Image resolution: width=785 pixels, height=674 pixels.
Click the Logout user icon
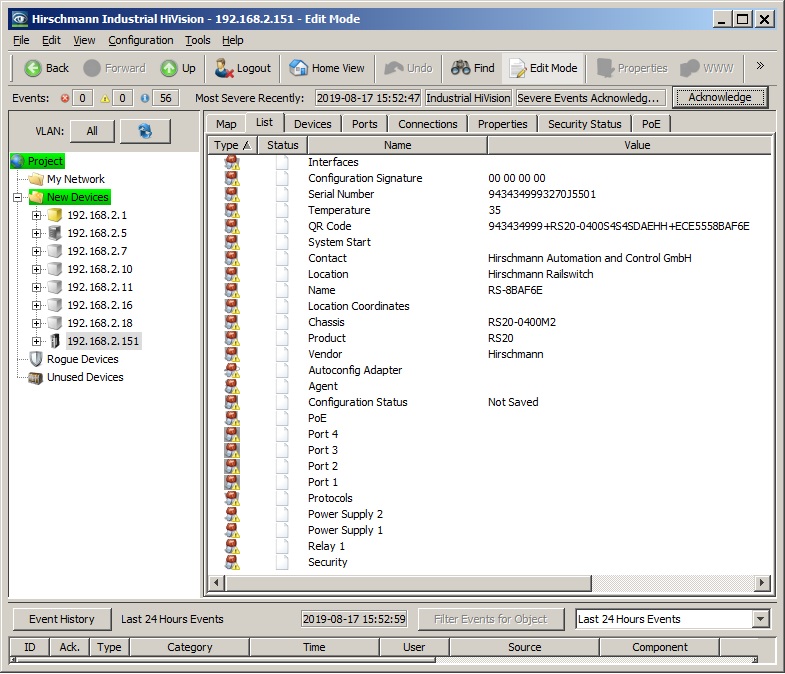[225, 68]
